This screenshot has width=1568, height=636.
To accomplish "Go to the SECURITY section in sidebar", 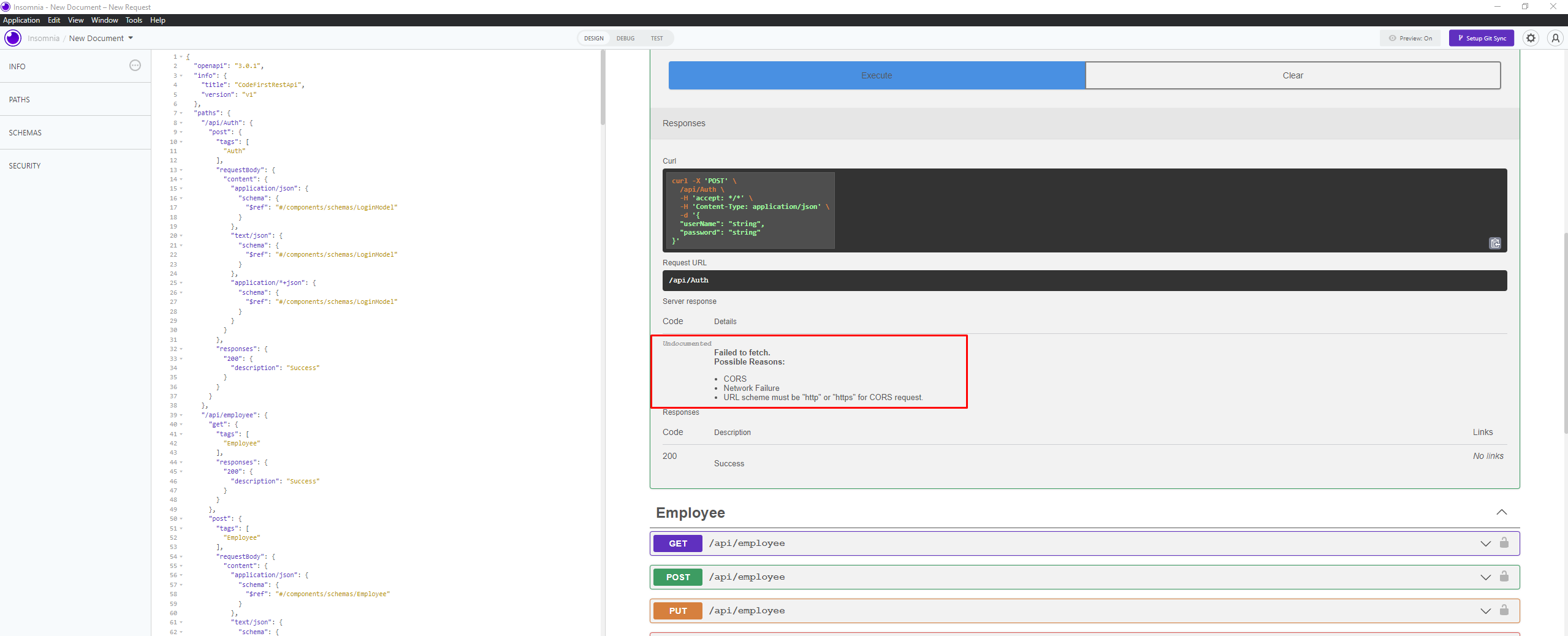I will click(25, 165).
